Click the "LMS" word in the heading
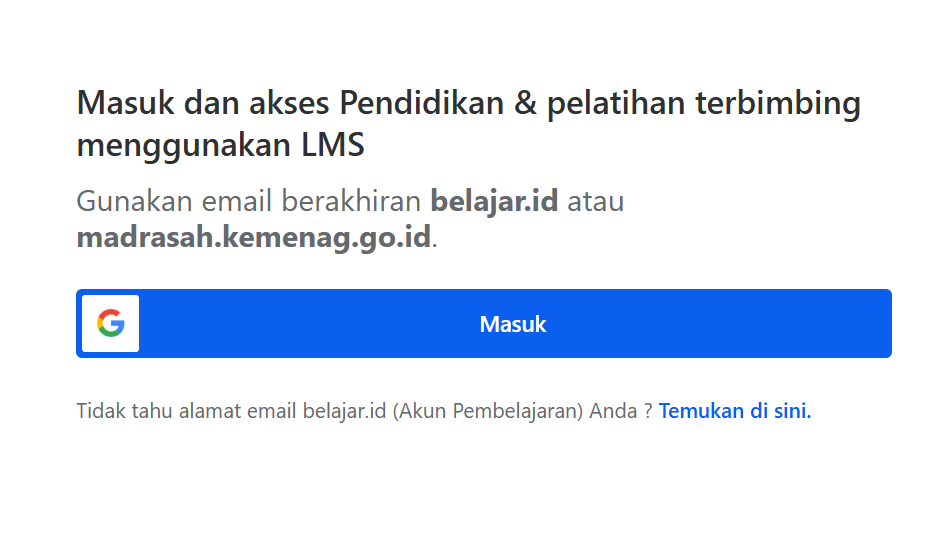Screen dimensions: 943x538 point(333,146)
